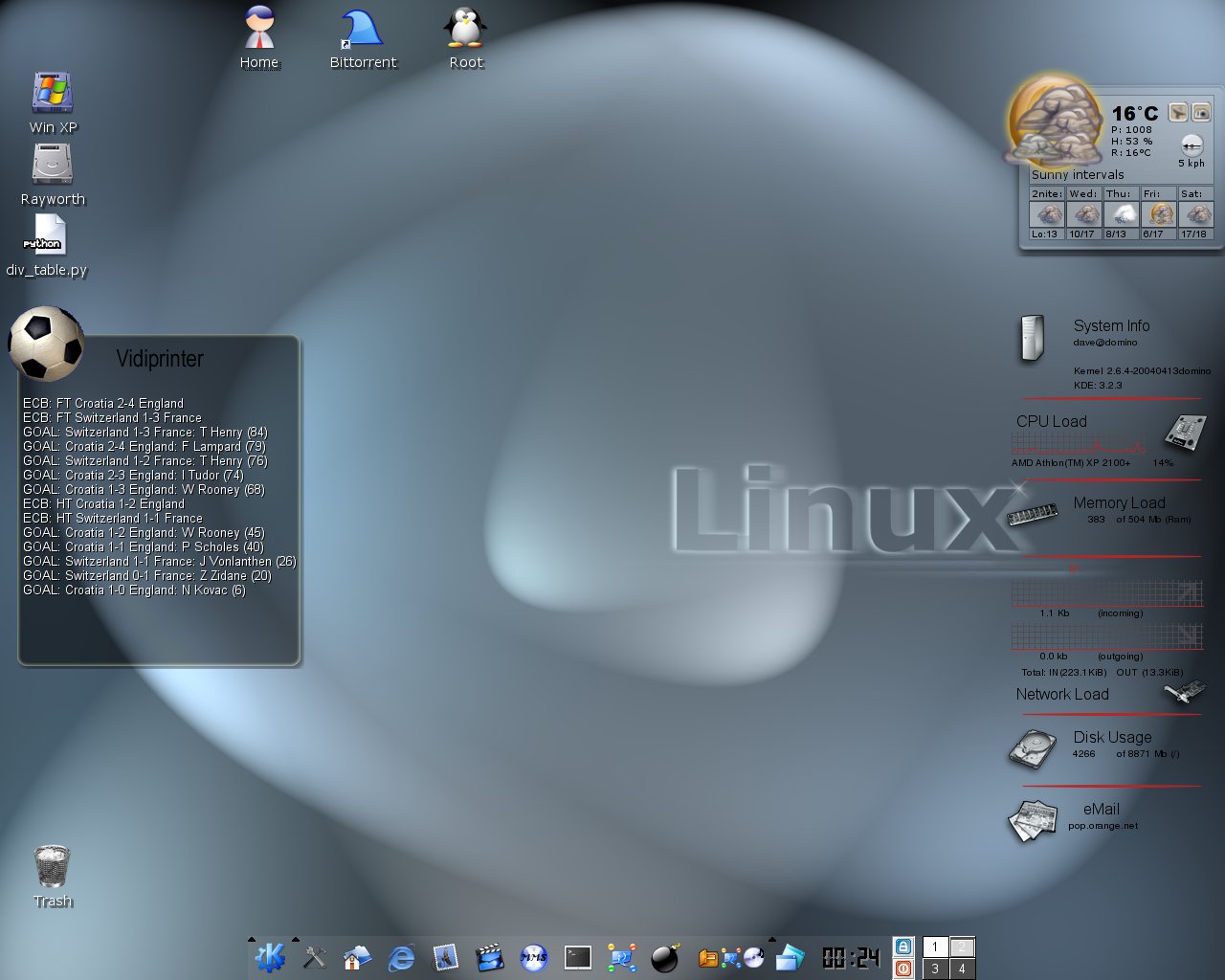This screenshot has height=980, width=1225.
Task: Click the airplane button in weather widget
Action: 1178,113
